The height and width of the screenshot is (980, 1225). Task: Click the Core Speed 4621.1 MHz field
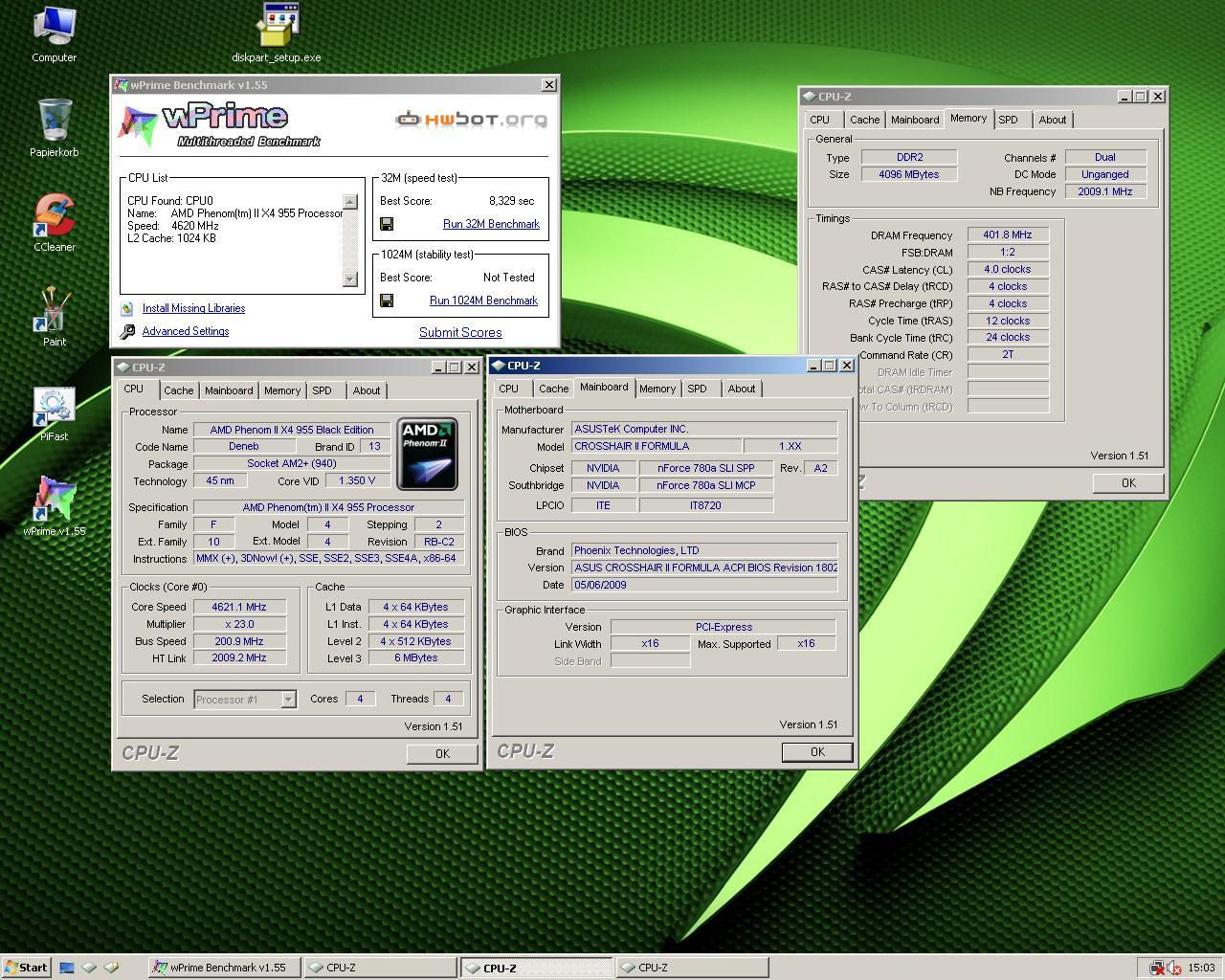pos(239,607)
